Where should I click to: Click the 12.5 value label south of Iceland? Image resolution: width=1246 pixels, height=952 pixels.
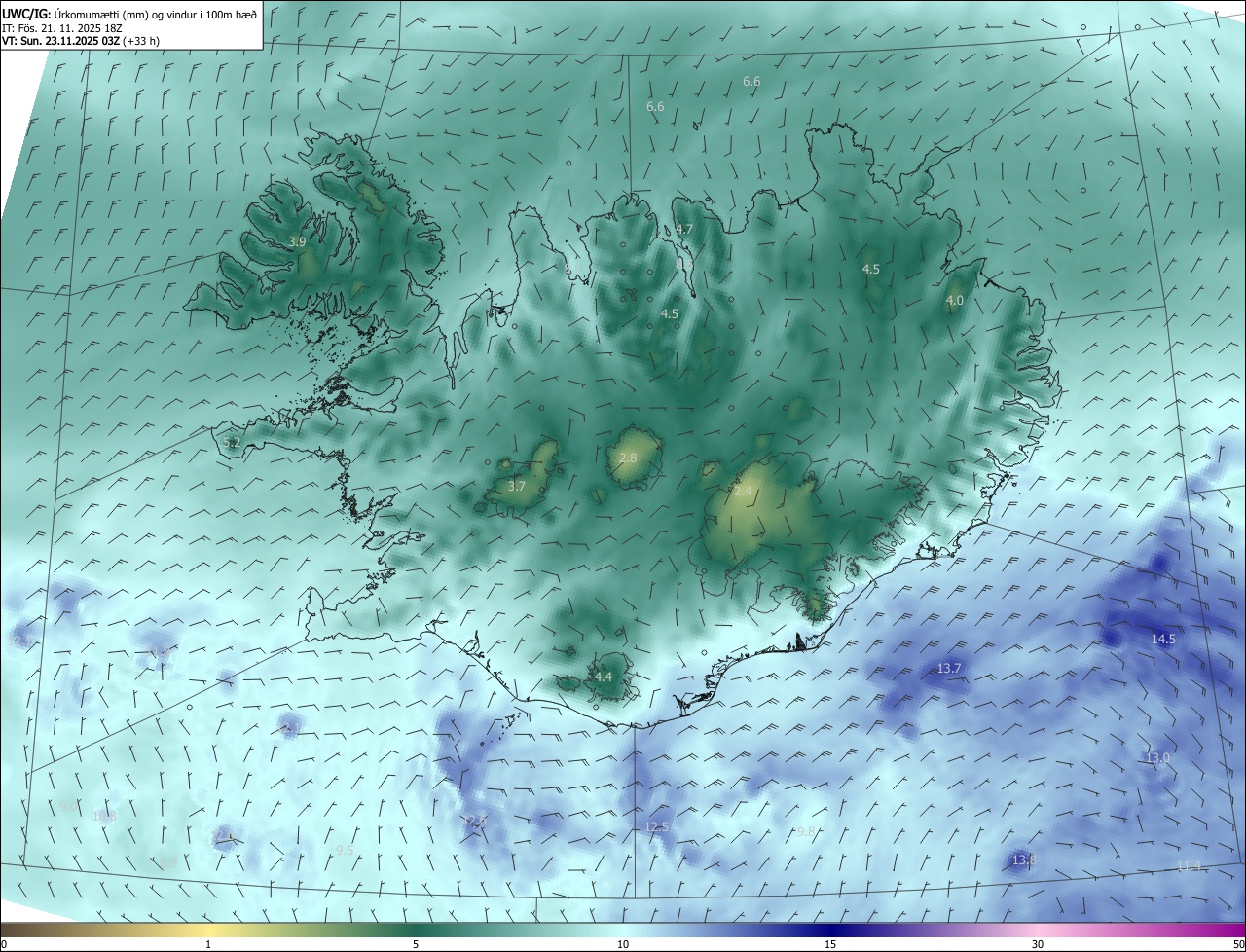[657, 827]
